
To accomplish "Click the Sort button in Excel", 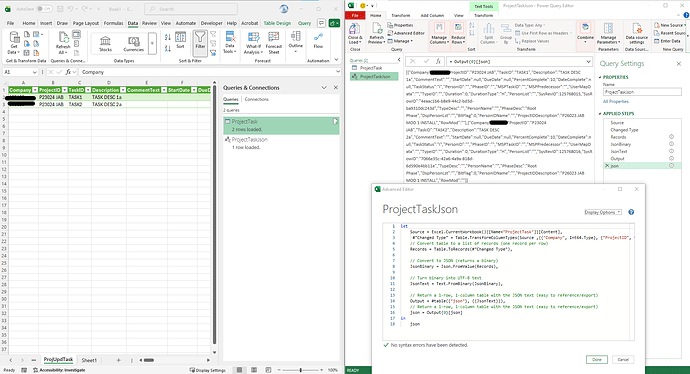I will tap(180, 40).
